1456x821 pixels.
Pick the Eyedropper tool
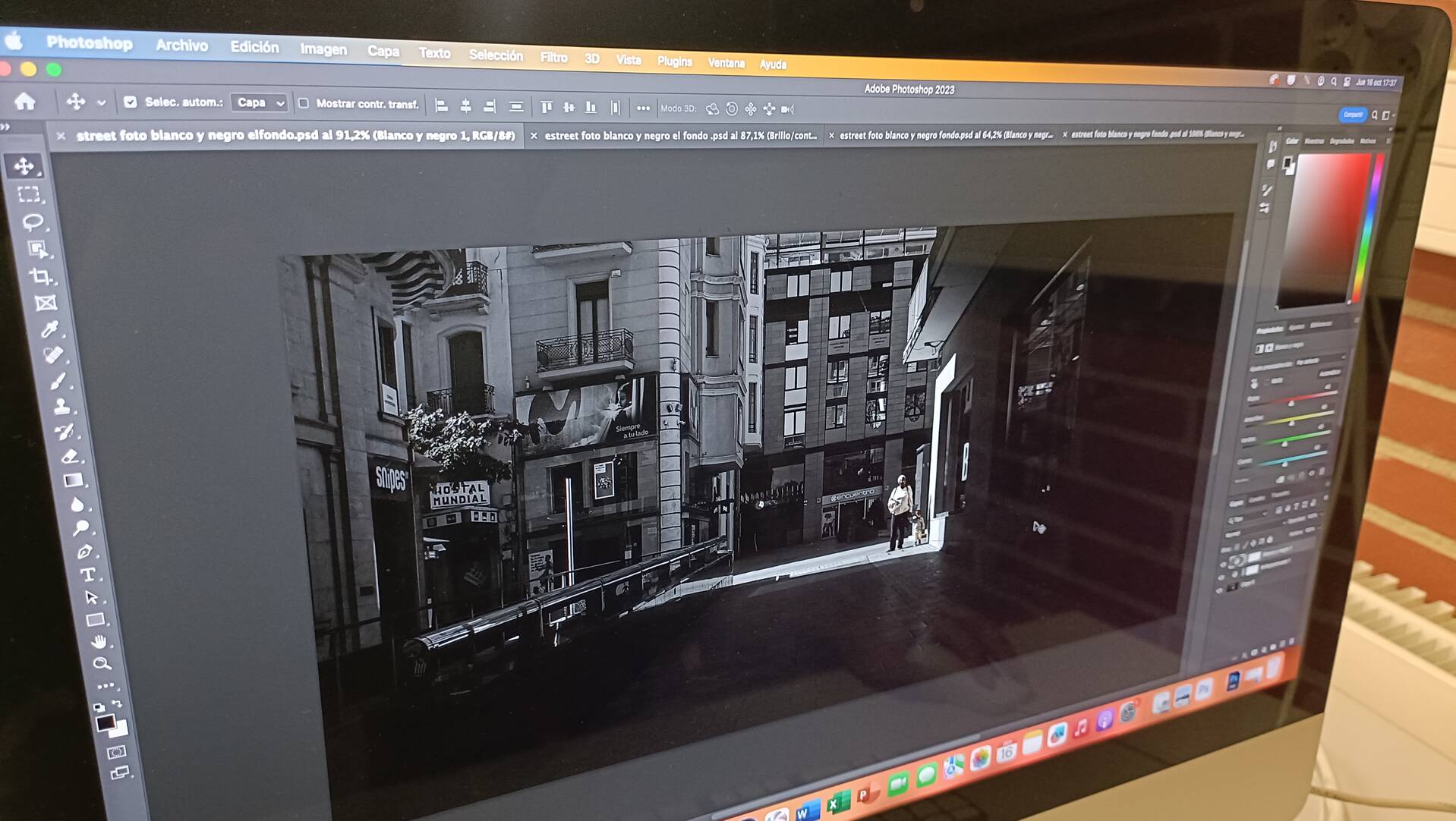pyautogui.click(x=49, y=329)
